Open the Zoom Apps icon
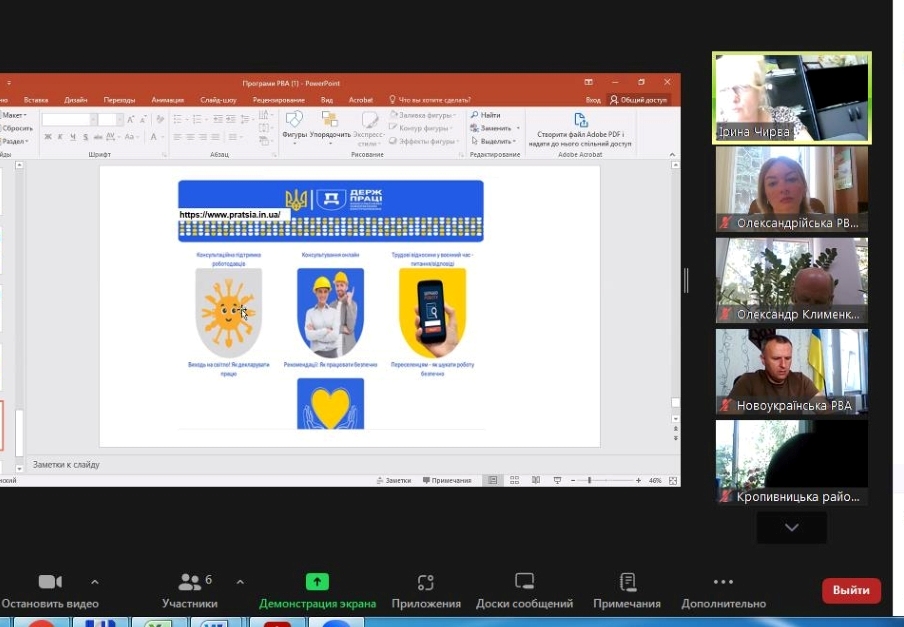The height and width of the screenshot is (627, 904). click(x=426, y=582)
